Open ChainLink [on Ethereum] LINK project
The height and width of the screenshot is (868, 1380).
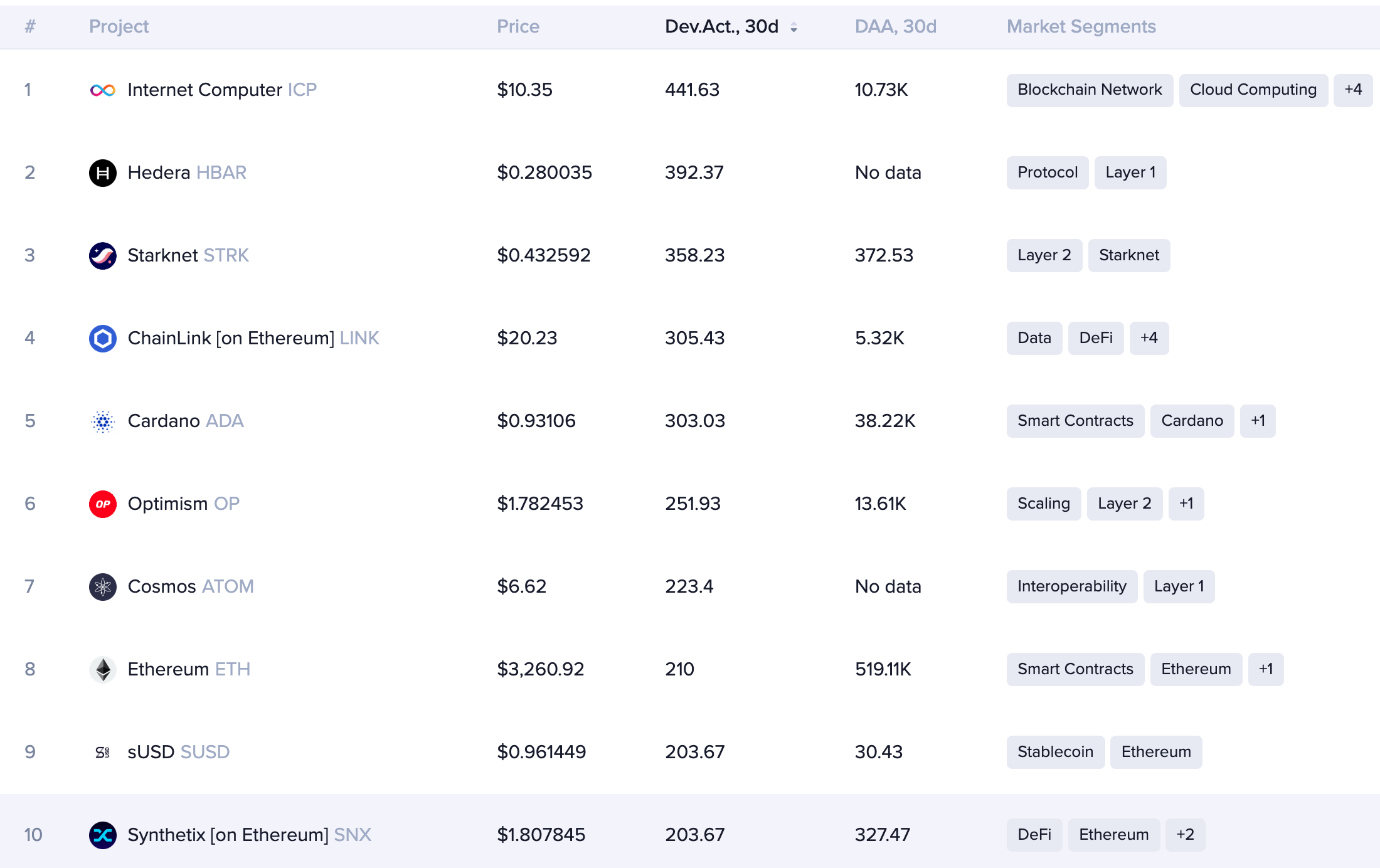click(253, 338)
